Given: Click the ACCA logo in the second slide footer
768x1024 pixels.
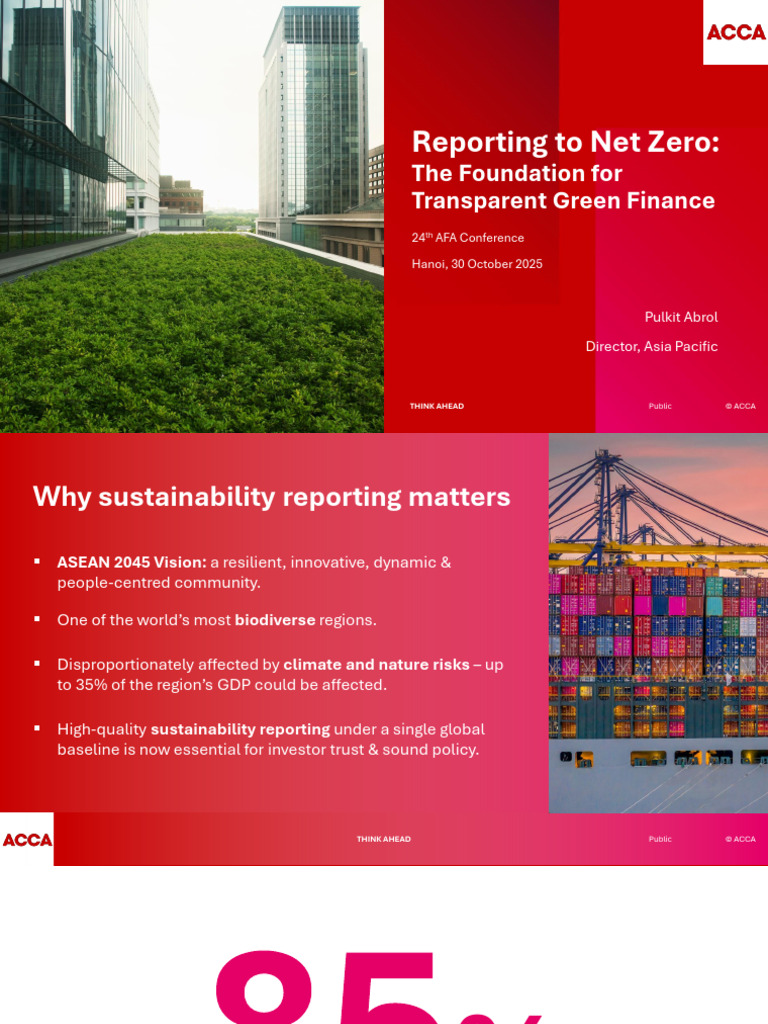Looking at the screenshot, I should [x=27, y=839].
